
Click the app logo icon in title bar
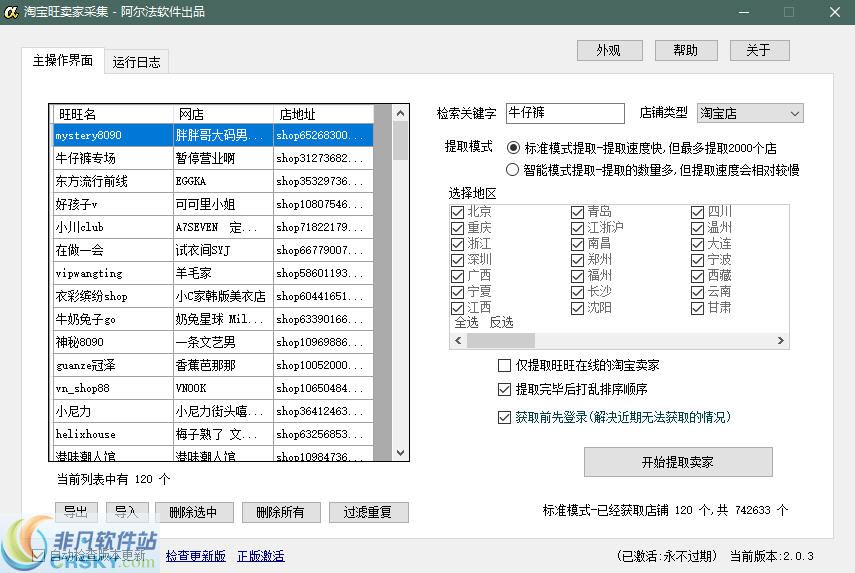point(11,11)
